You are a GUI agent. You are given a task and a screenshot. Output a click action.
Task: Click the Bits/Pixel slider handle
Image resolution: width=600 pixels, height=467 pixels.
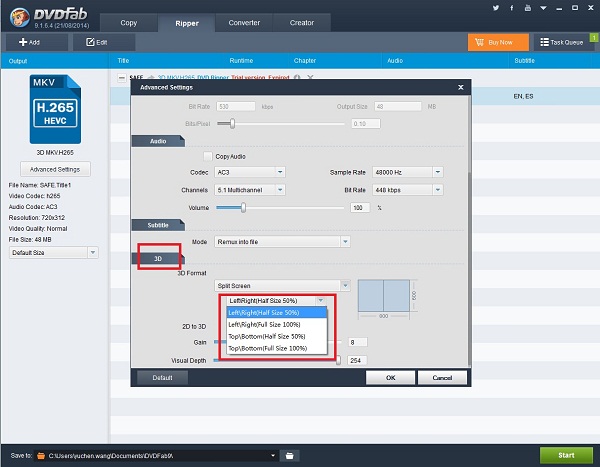point(232,123)
